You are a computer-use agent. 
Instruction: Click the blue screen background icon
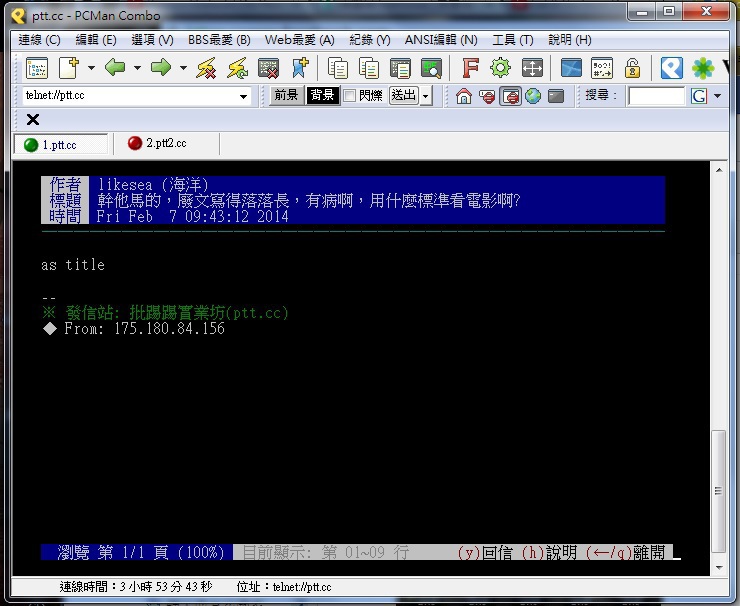point(571,68)
